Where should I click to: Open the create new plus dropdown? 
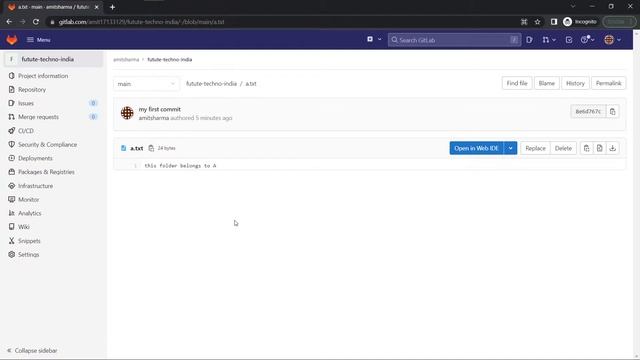tap(373, 39)
